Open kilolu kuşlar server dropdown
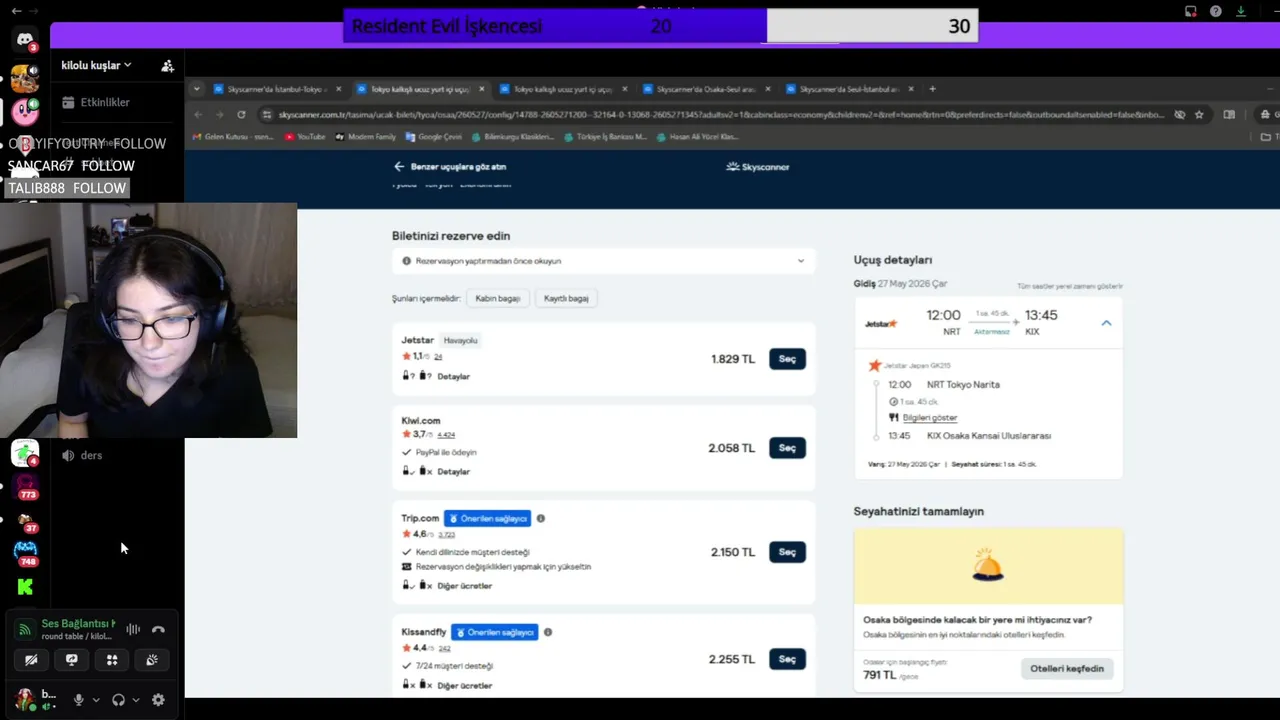This screenshot has height=720, width=1280. pyautogui.click(x=96, y=65)
